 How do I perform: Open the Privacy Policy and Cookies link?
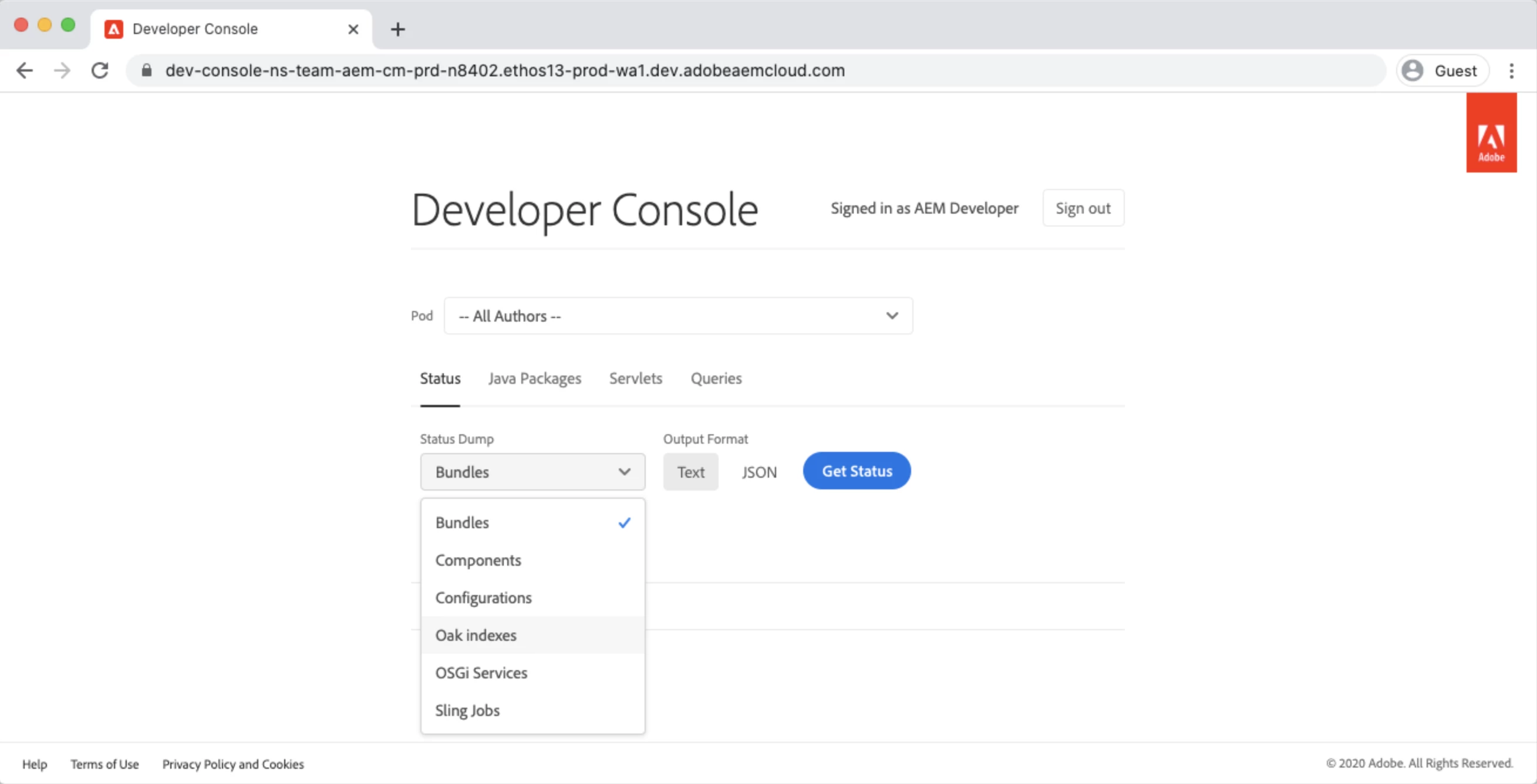pyautogui.click(x=232, y=764)
